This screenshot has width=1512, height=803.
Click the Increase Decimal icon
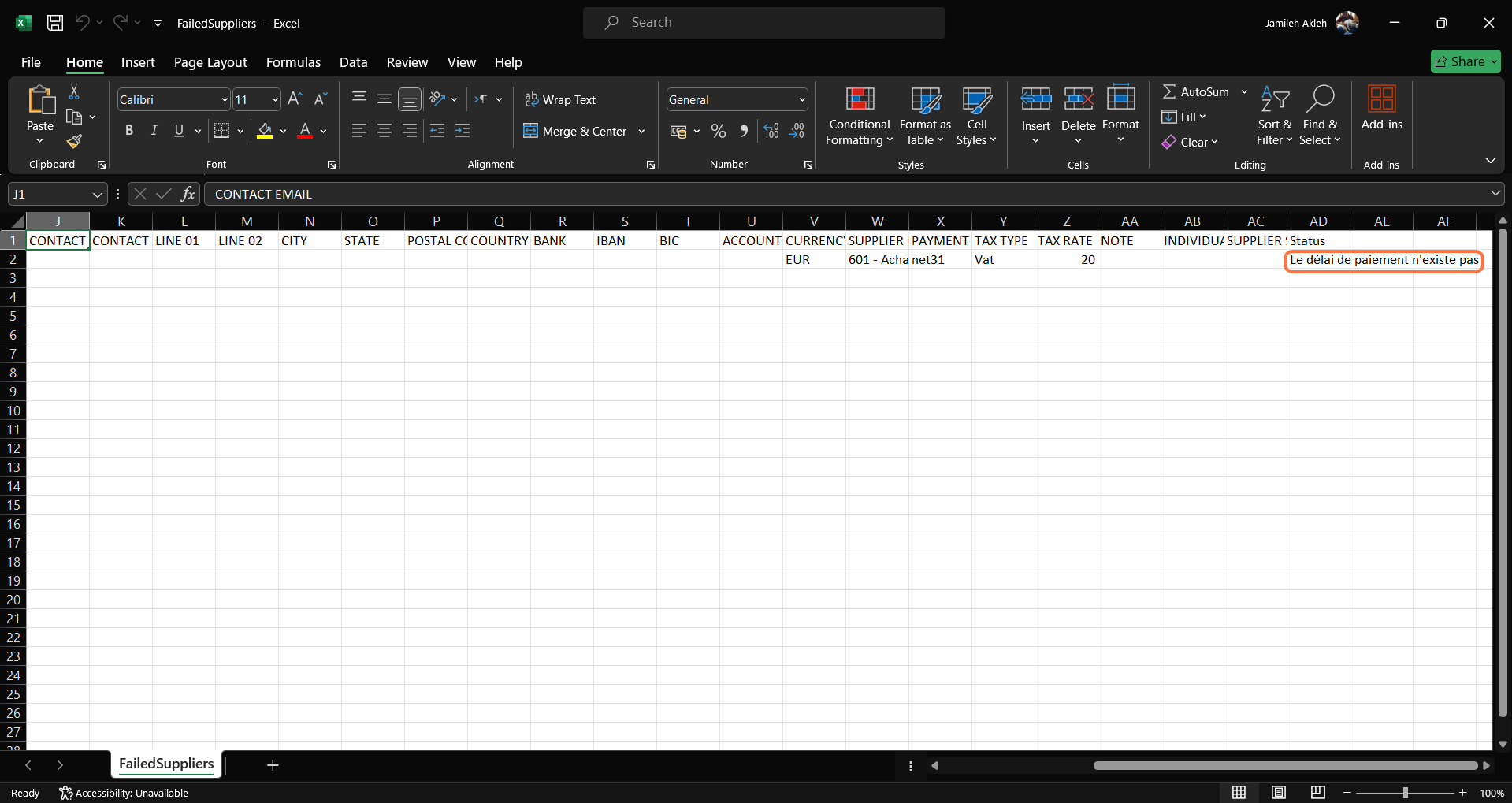(x=771, y=131)
